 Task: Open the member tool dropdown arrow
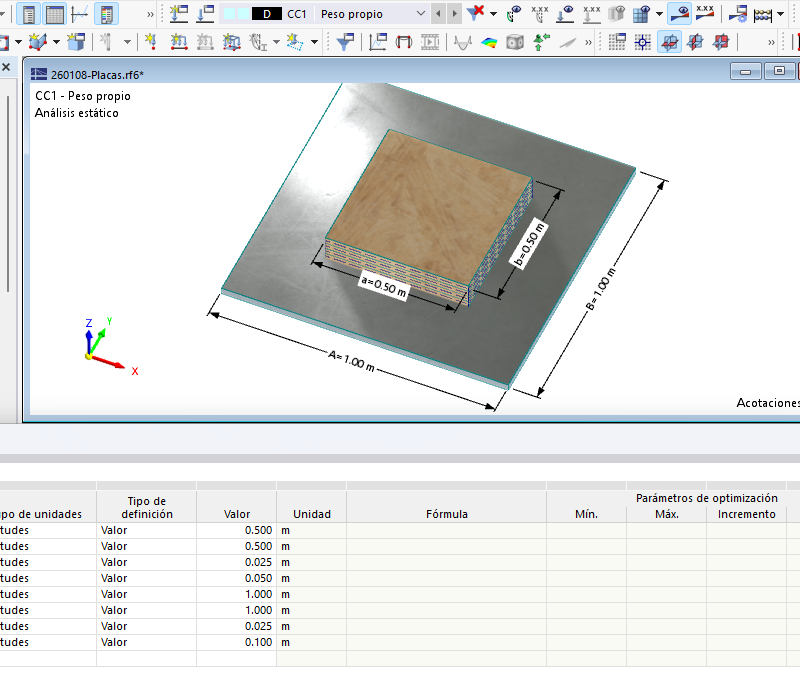tap(128, 42)
